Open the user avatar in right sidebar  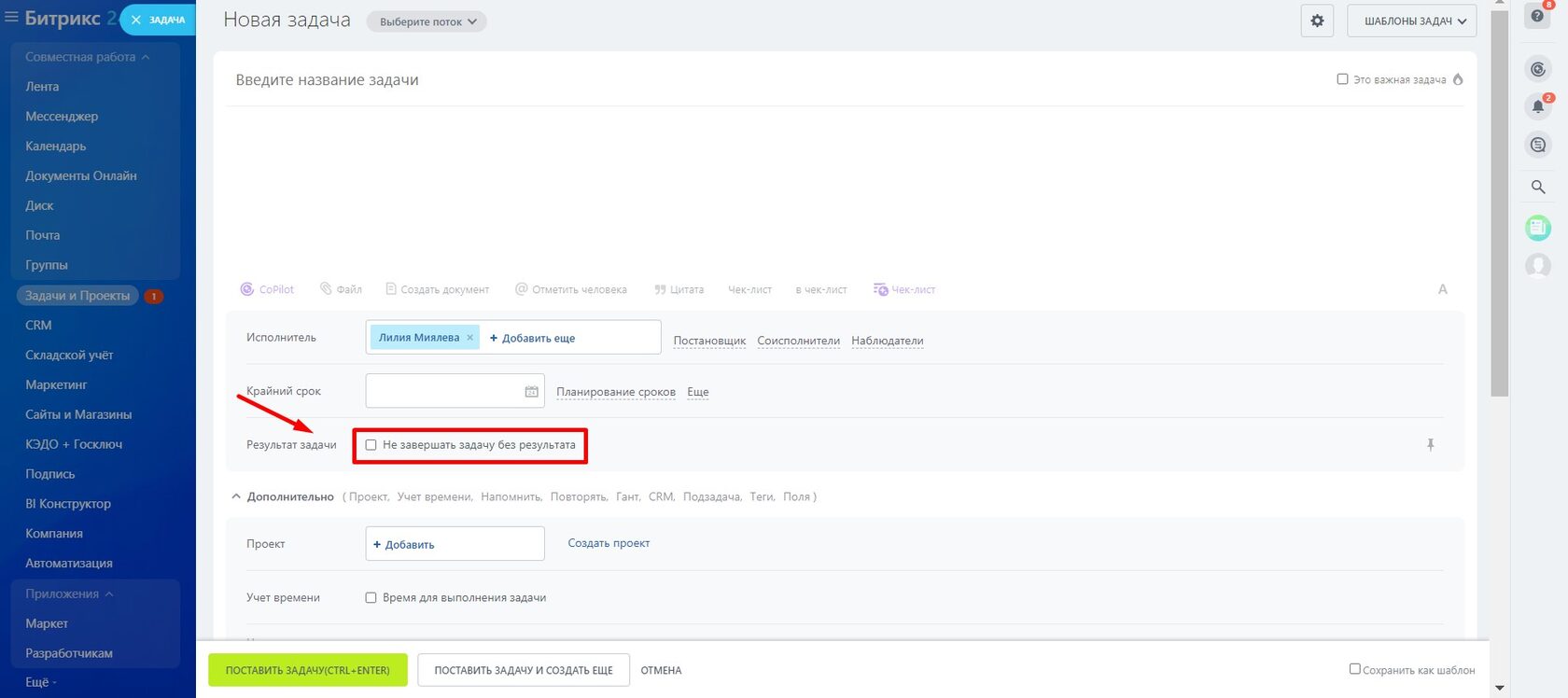1538,266
